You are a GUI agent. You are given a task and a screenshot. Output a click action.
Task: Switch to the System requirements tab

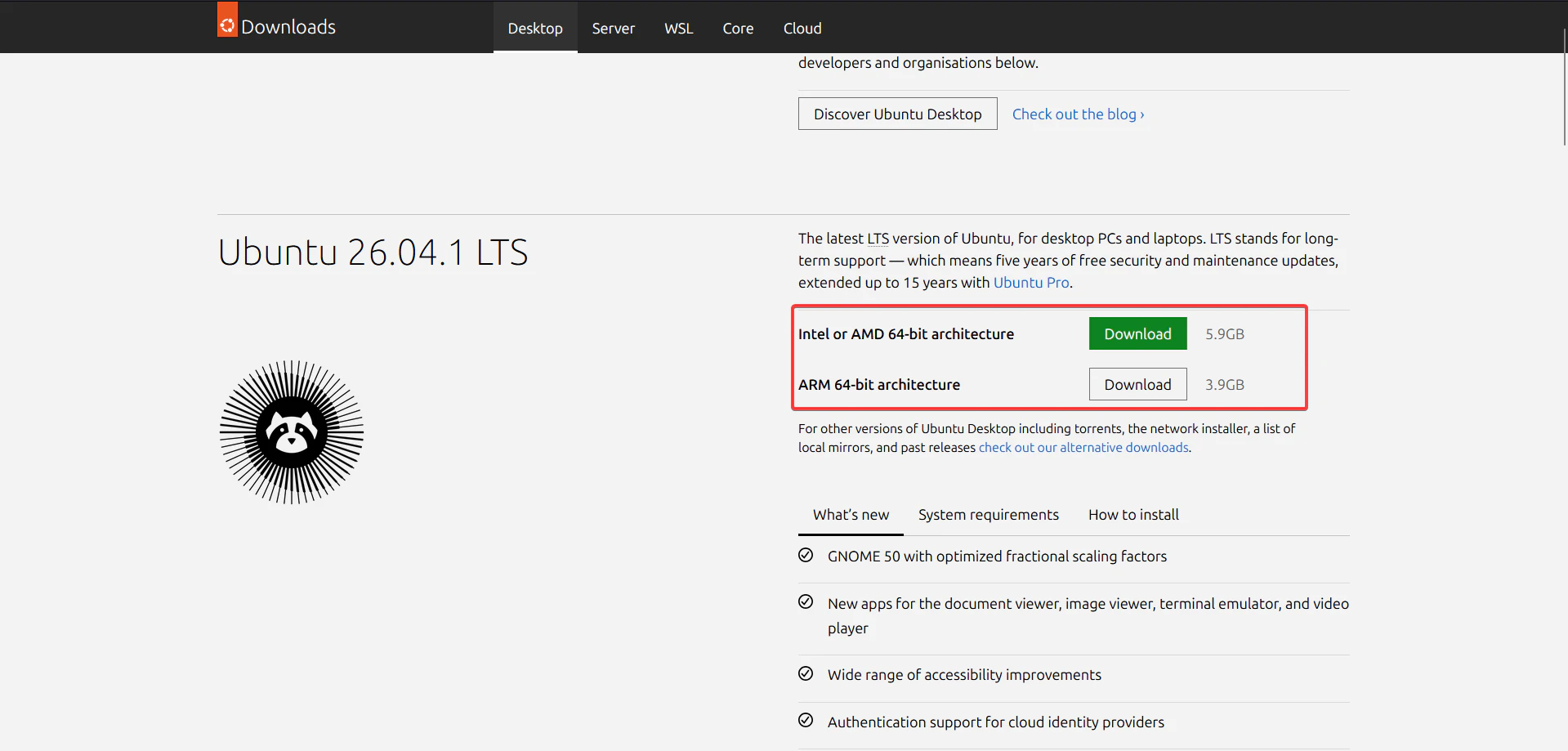pyautogui.click(x=989, y=515)
